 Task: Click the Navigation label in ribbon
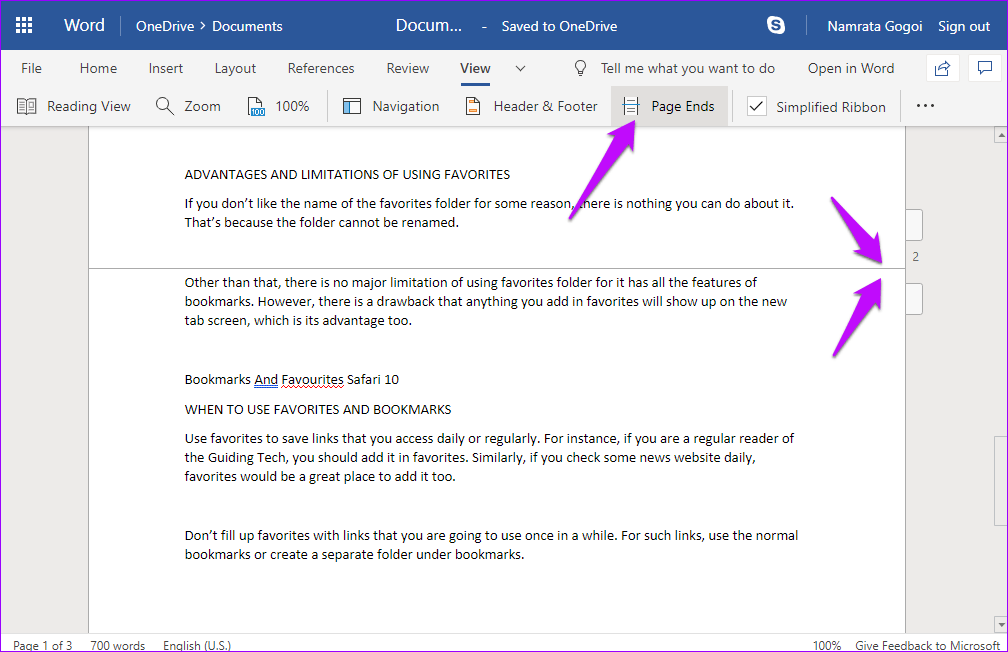(x=406, y=106)
